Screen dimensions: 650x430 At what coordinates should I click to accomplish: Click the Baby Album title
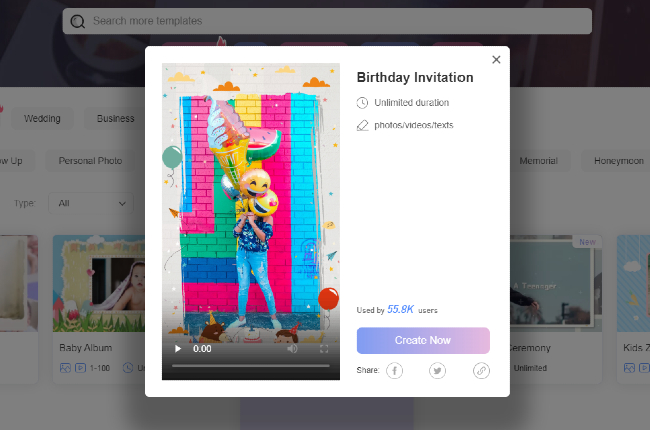[x=85, y=347]
